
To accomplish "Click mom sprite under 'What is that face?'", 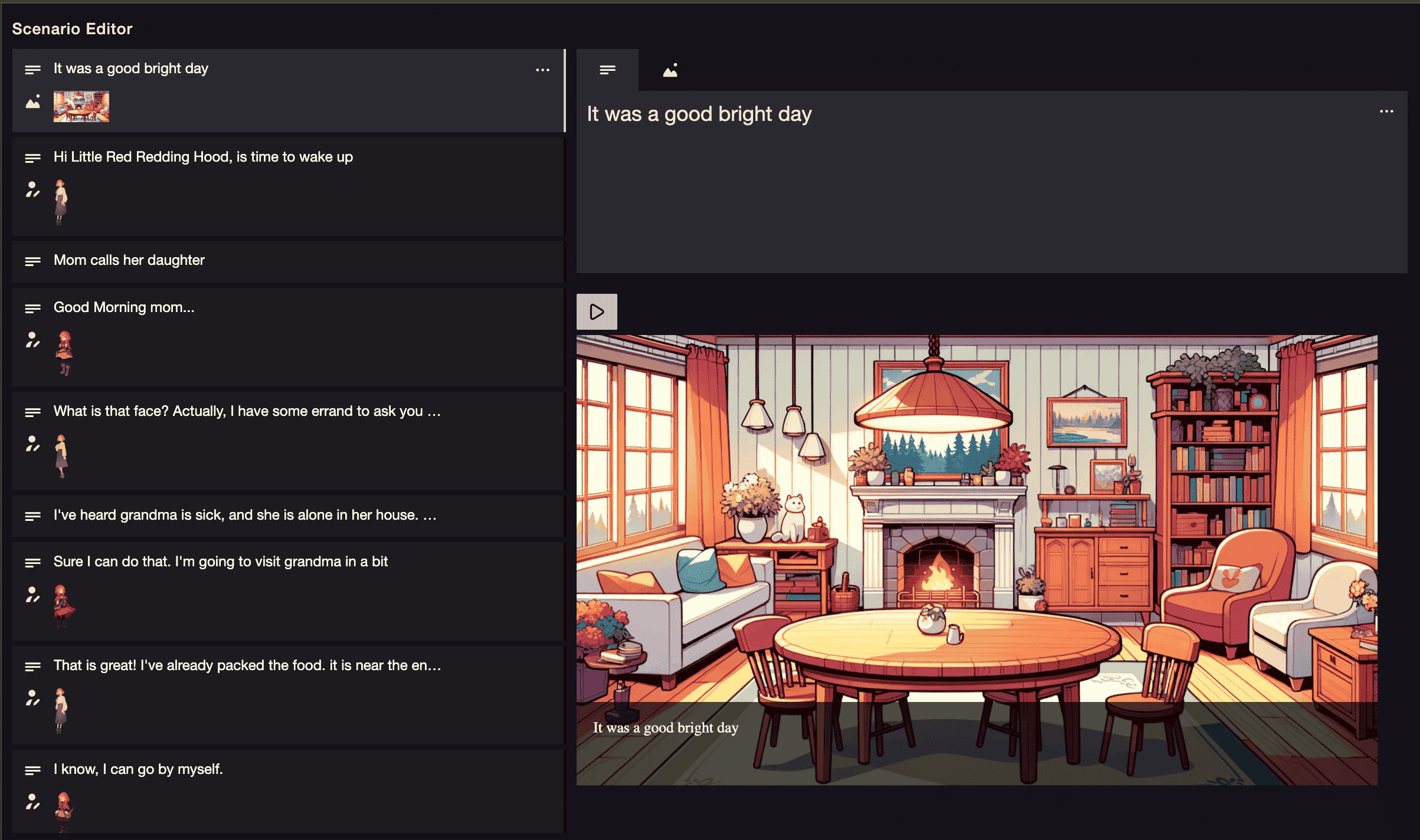I will [61, 456].
